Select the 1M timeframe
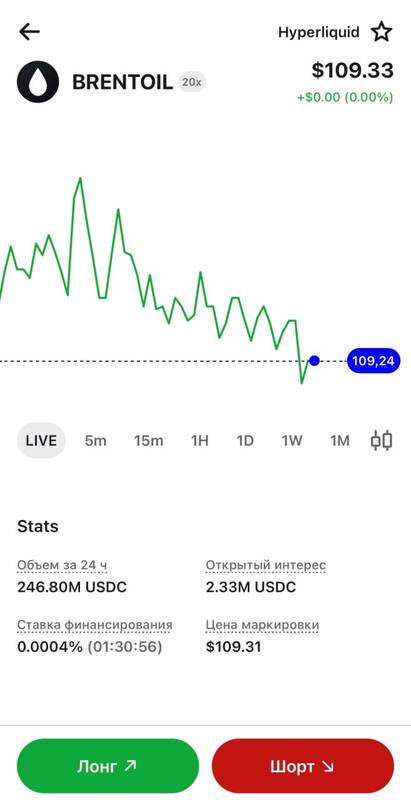Screen dimensions: 411x800 pyautogui.click(x=340, y=440)
